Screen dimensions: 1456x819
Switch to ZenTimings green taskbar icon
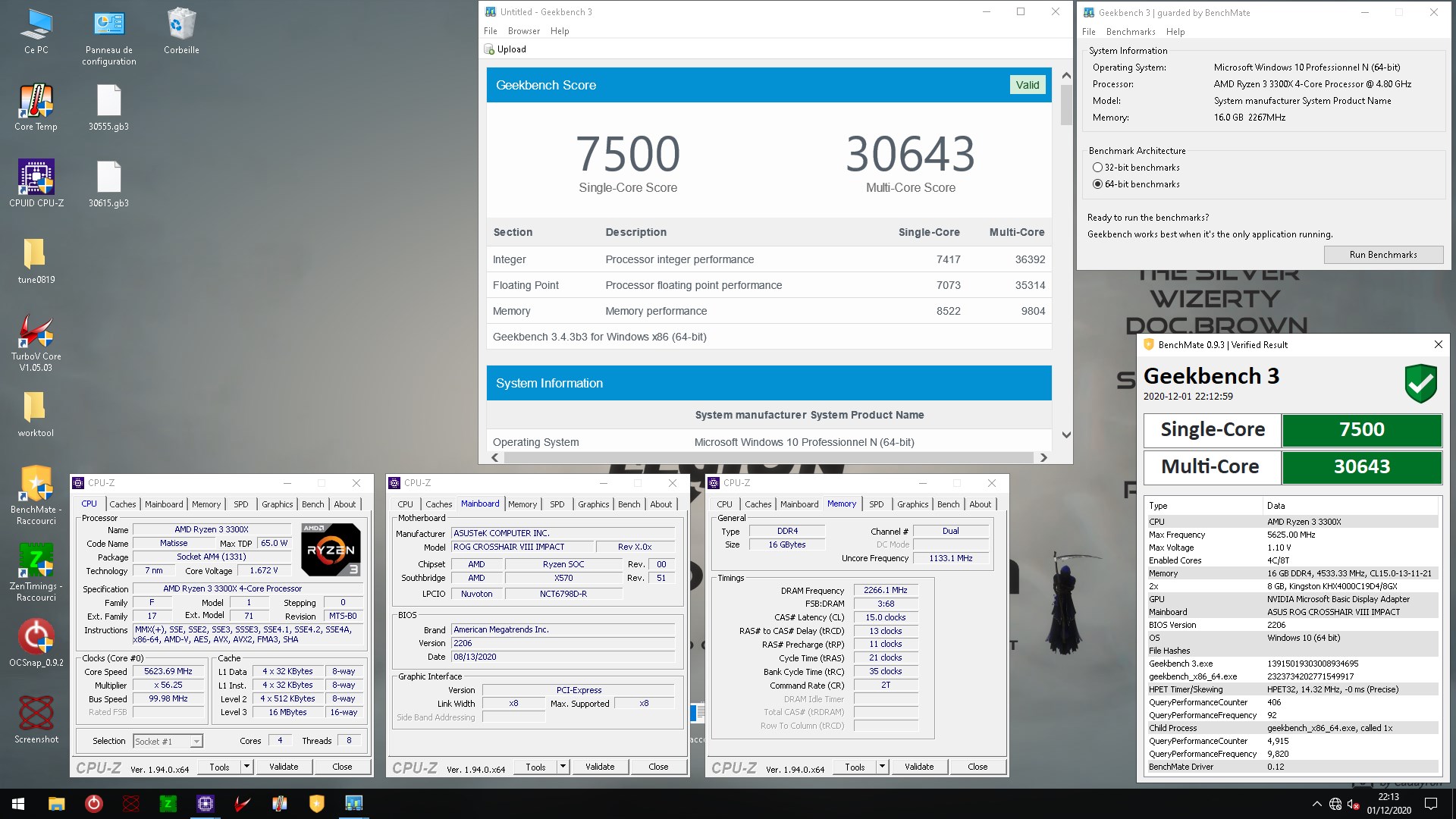pyautogui.click(x=168, y=804)
